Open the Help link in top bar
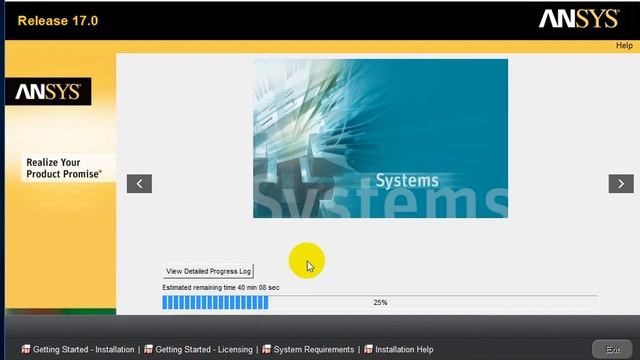The width and height of the screenshot is (640, 360). click(624, 45)
